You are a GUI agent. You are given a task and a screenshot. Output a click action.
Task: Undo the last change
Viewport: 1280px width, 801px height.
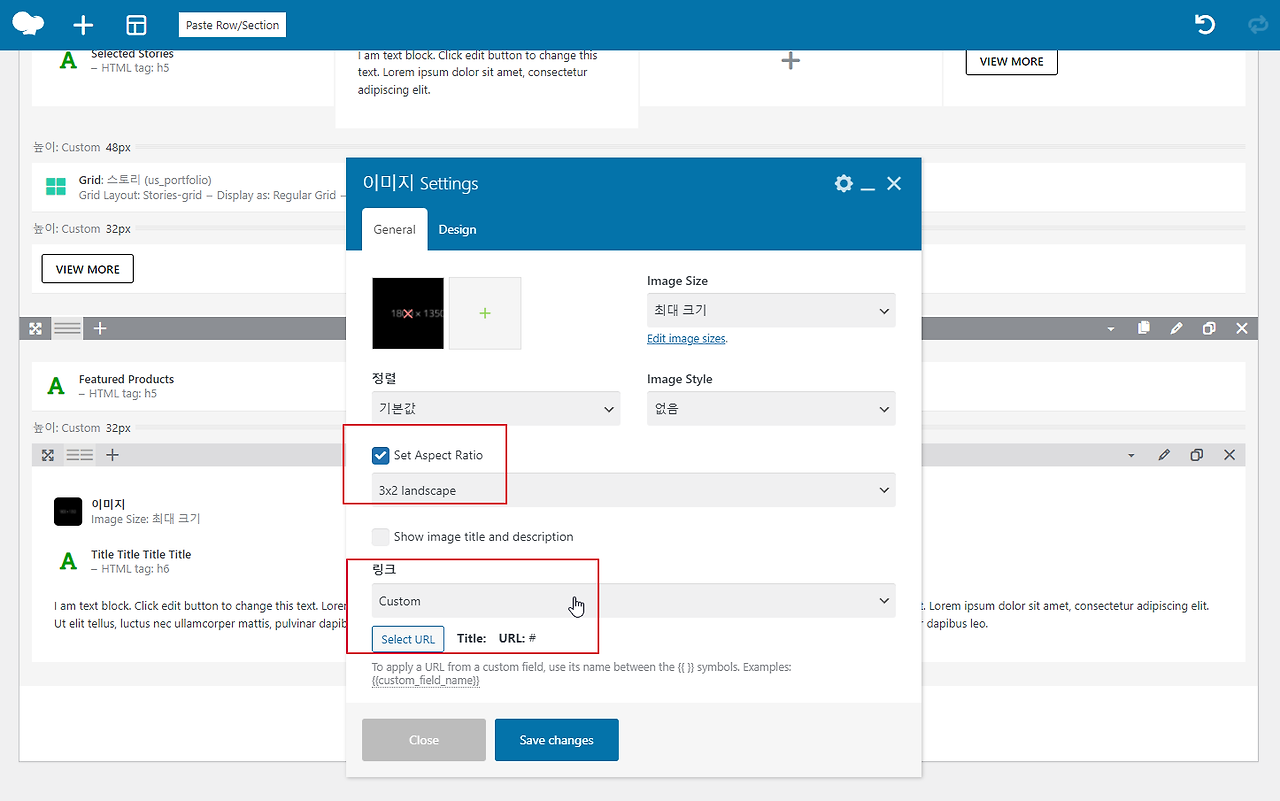pyautogui.click(x=1205, y=25)
